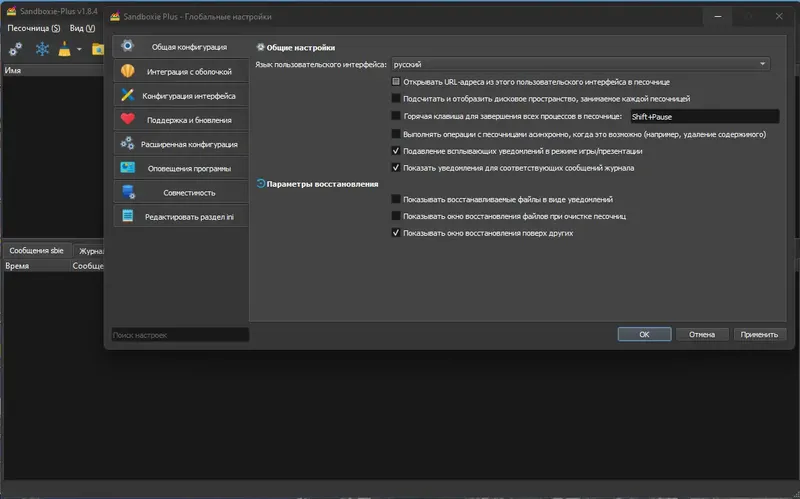800x499 pixels.
Task: Enable showing recoverable files as notifications
Action: [x=396, y=199]
